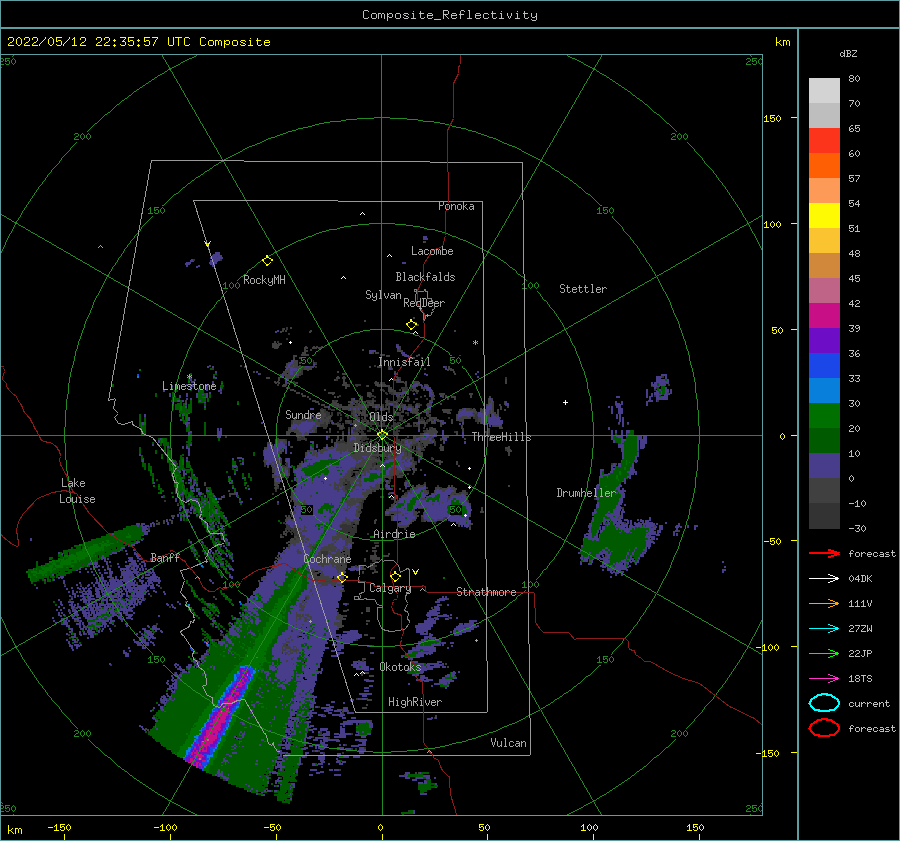Click the Cochrane city label

point(327,559)
